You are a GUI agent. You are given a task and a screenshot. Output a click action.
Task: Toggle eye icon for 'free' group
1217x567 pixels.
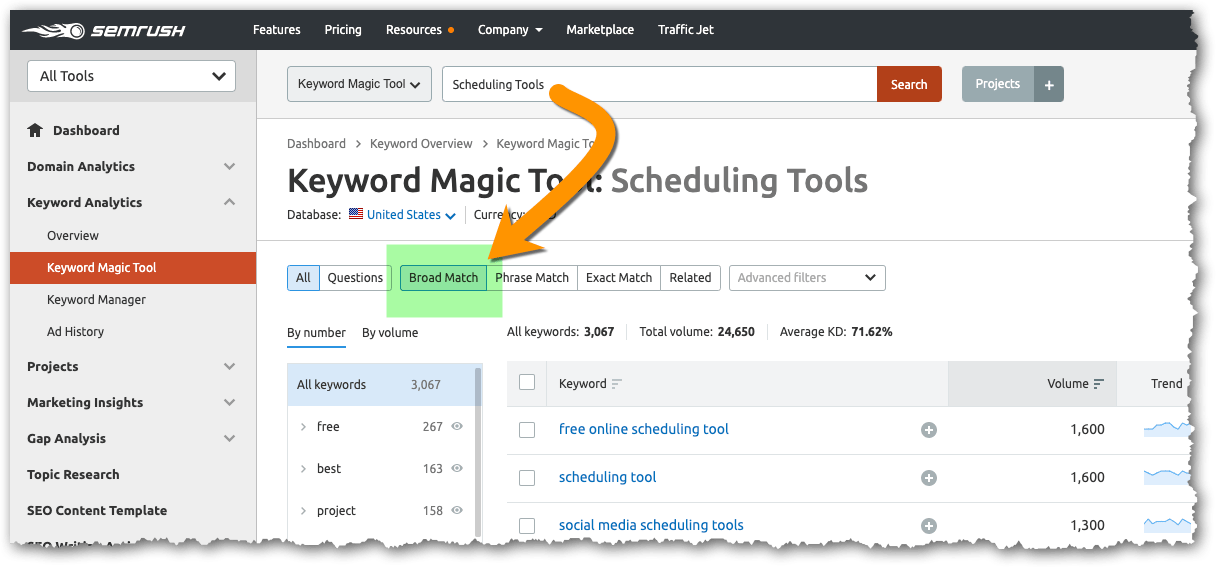click(457, 426)
